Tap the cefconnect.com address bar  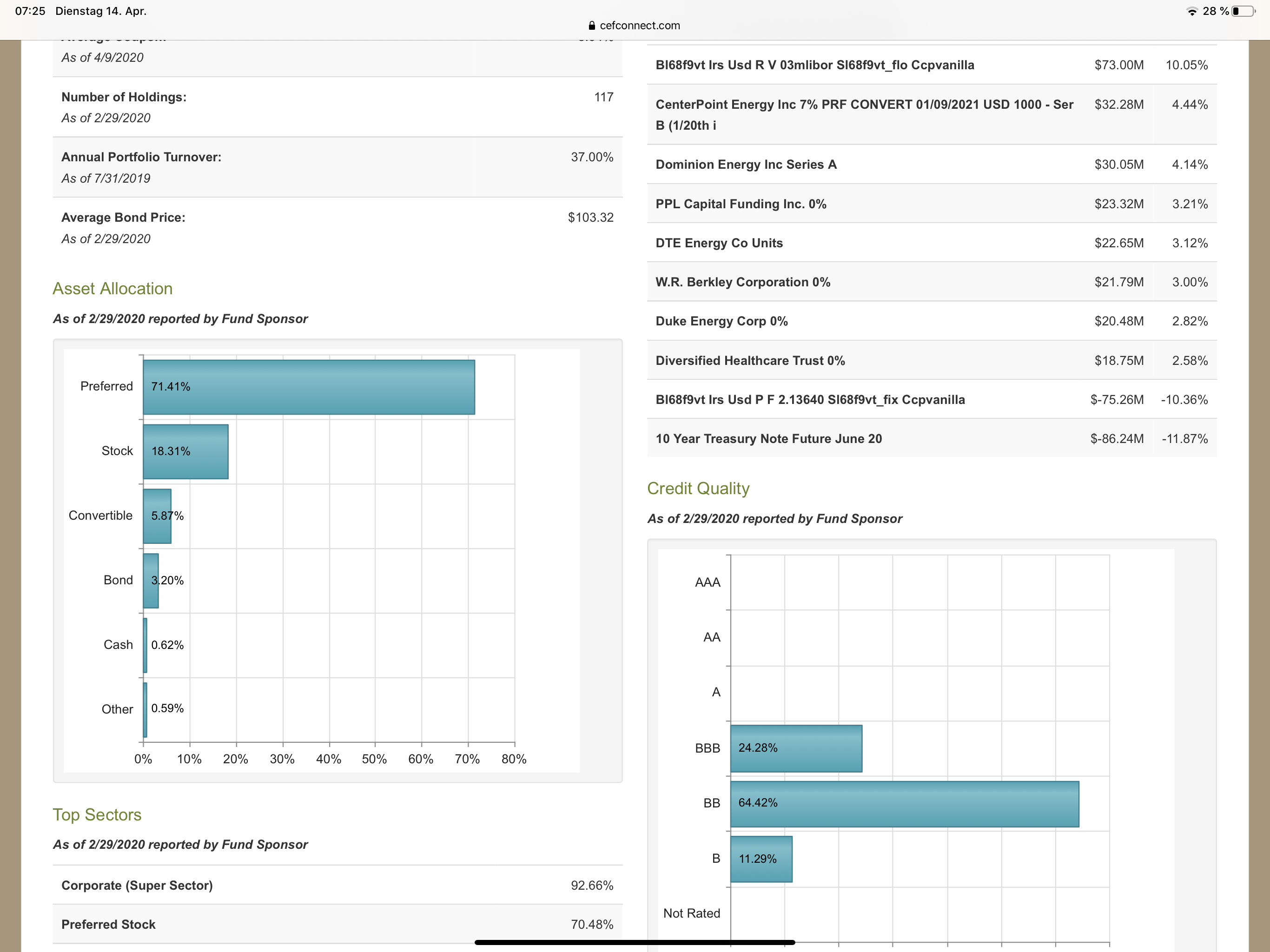tap(639, 26)
